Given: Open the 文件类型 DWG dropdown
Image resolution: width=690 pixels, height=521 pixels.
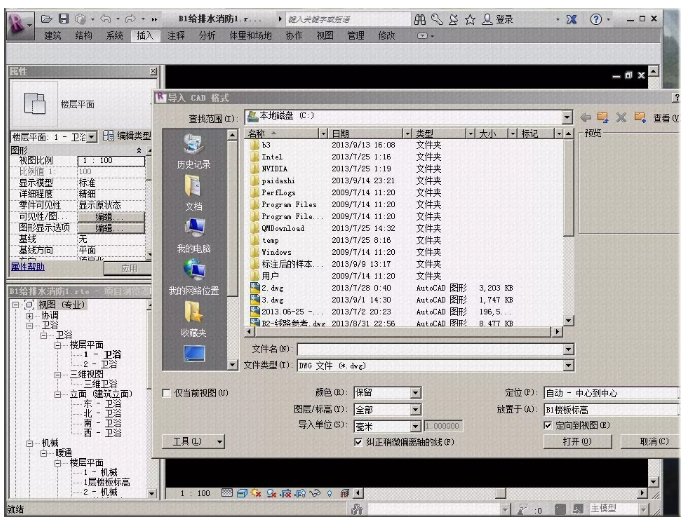Looking at the screenshot, I should [x=568, y=365].
